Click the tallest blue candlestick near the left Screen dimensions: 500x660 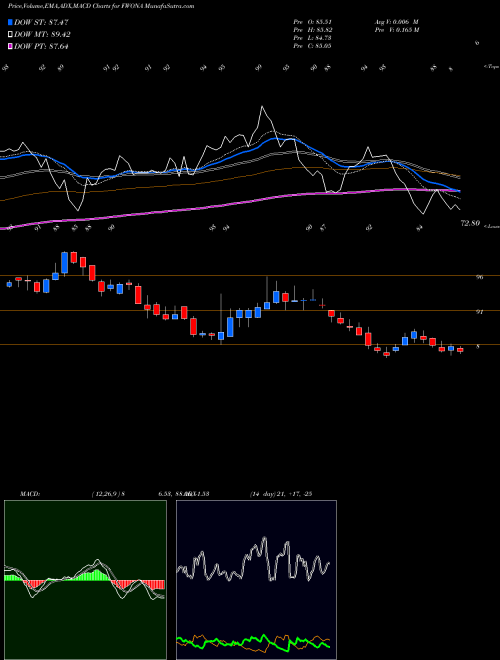[x=64, y=263]
